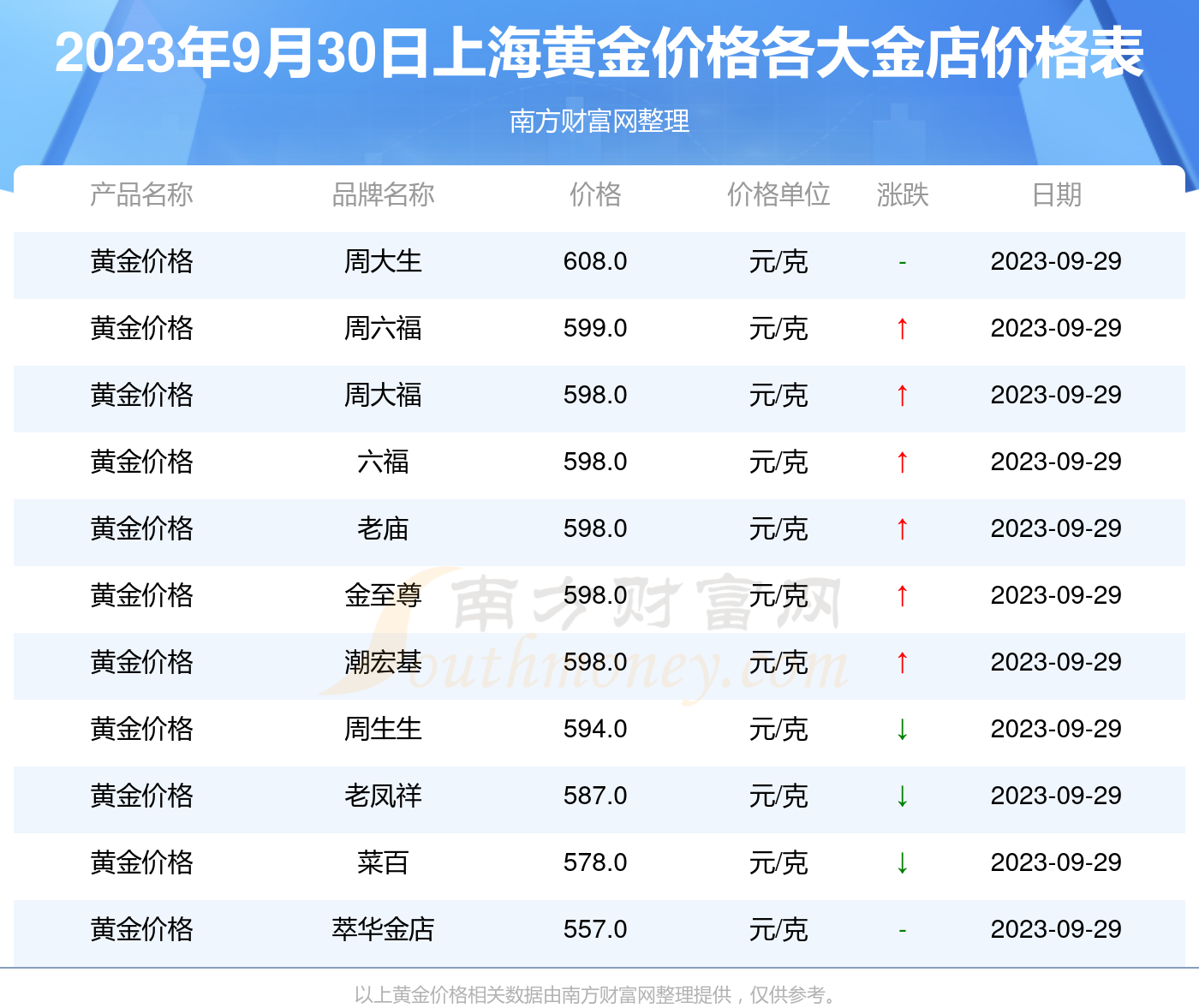This screenshot has height=1008, width=1199.
Task: Click the red up arrow for 潮宏基
Action: (902, 662)
